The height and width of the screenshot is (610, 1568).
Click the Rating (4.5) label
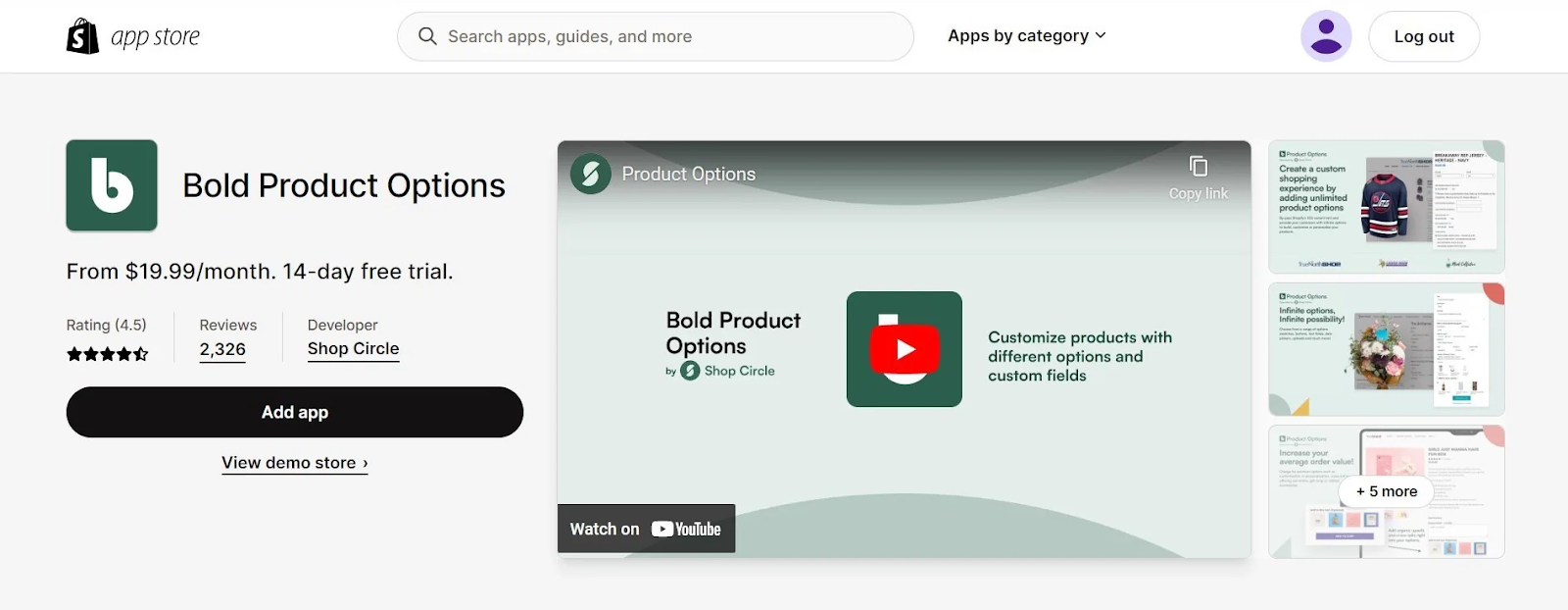coord(107,325)
